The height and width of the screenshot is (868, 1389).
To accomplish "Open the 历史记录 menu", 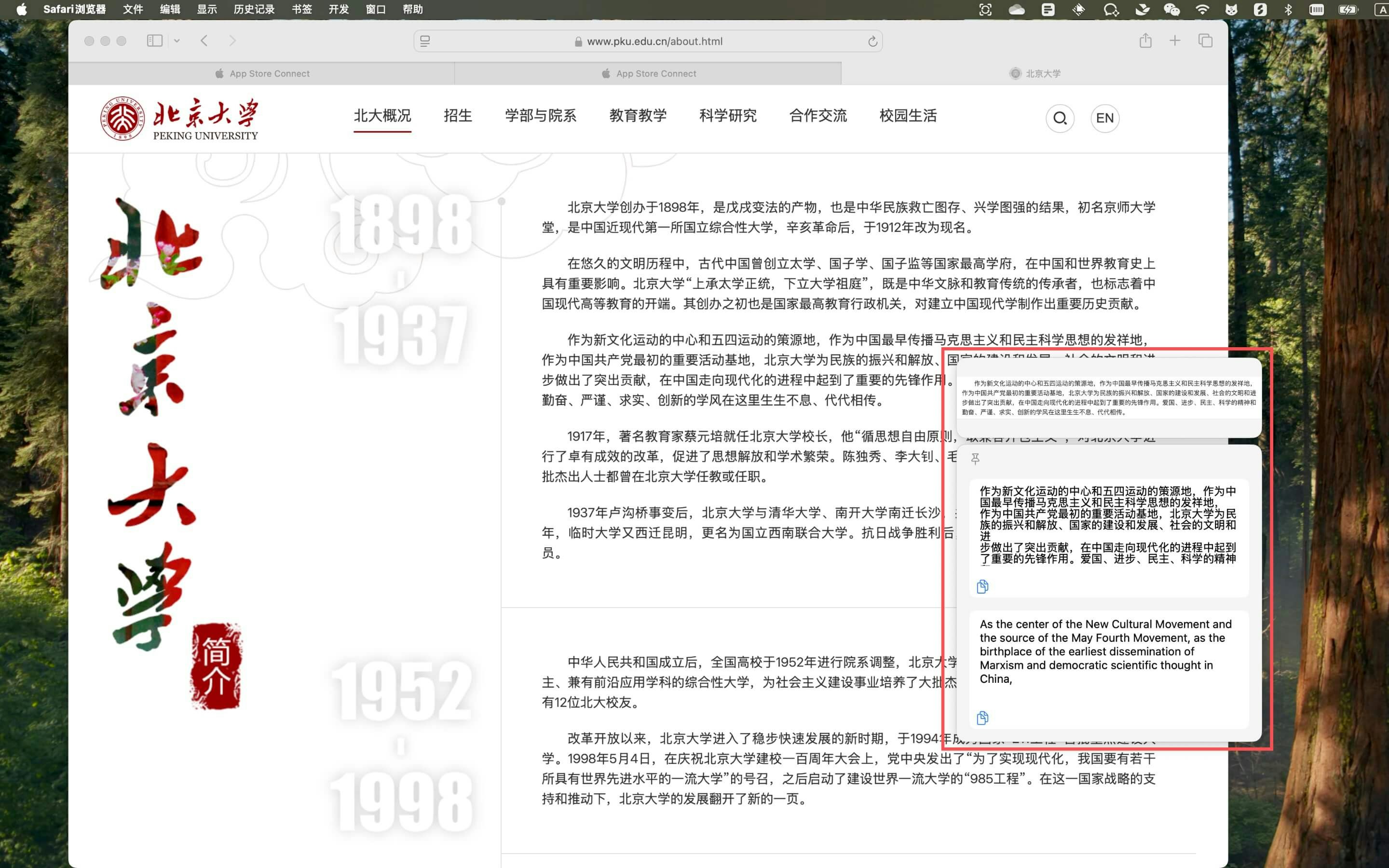I will [254, 9].
